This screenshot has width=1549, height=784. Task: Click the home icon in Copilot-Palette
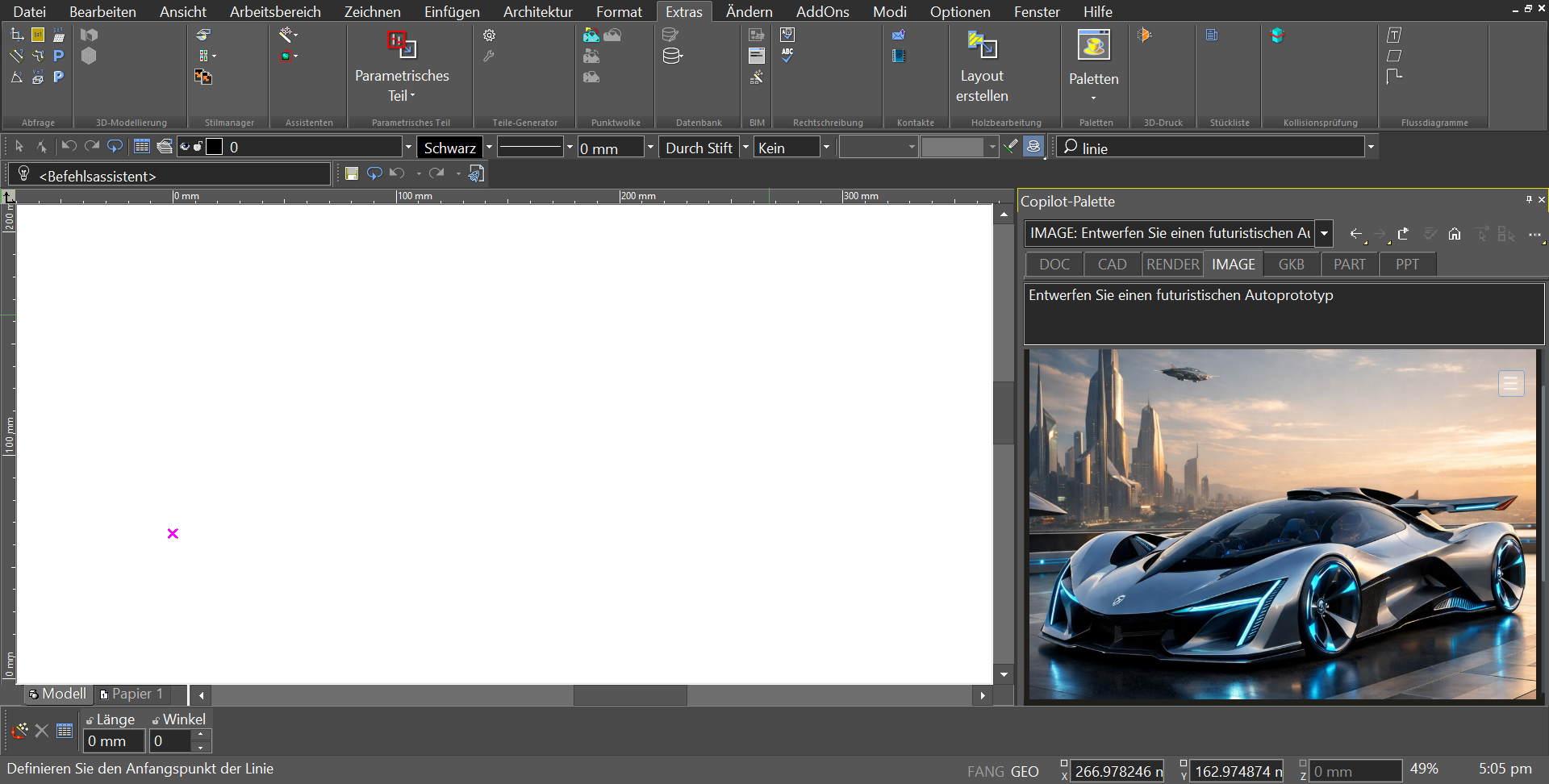click(1455, 234)
